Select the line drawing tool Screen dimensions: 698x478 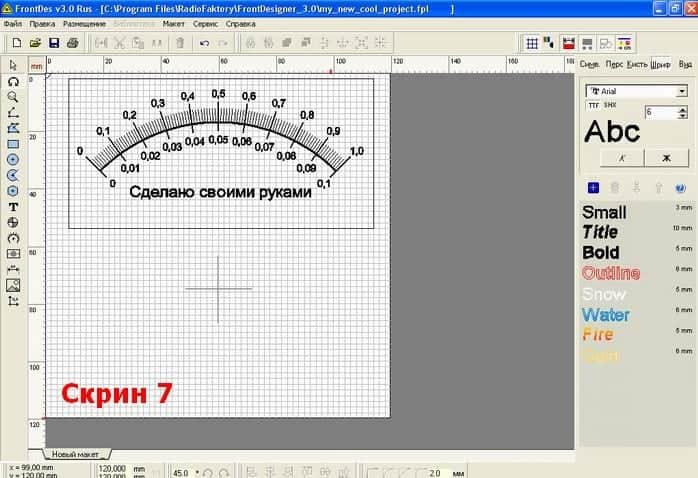tap(13, 113)
